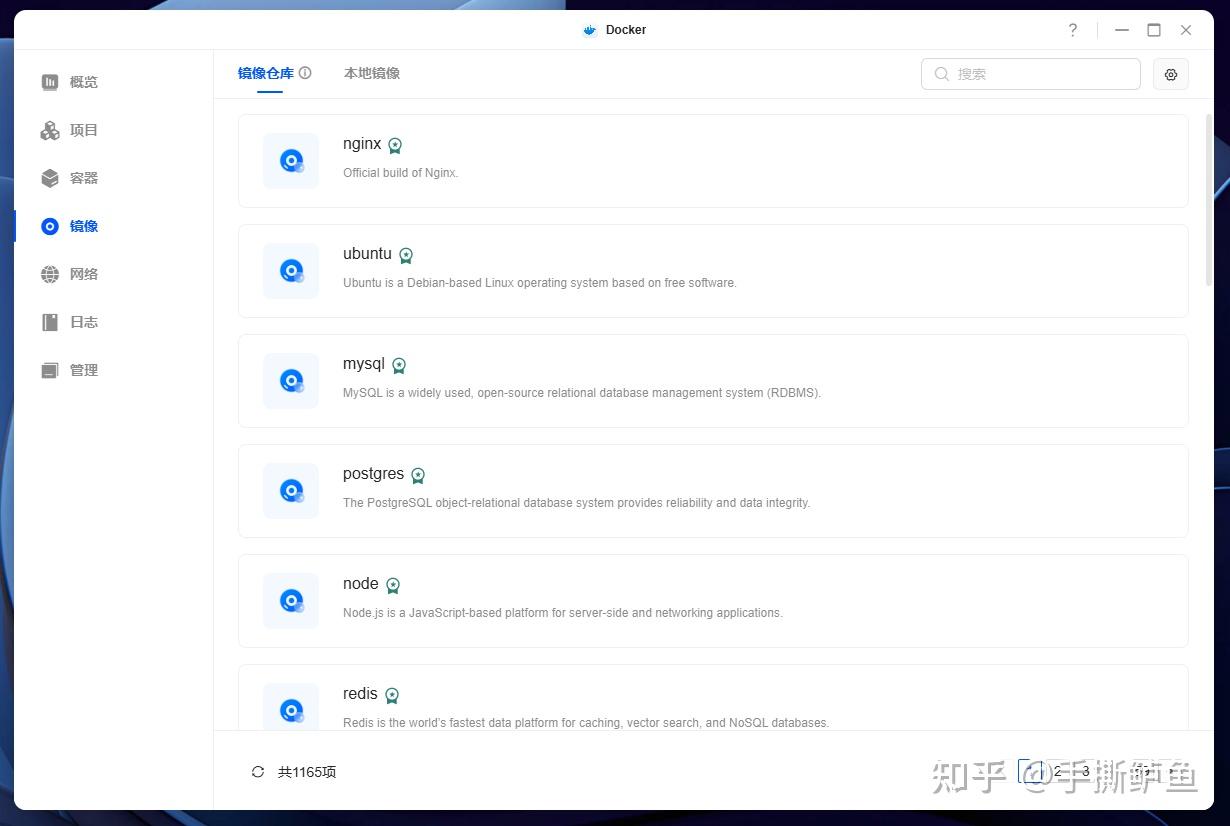Click the official badge next to mysql
The height and width of the screenshot is (826, 1230).
click(399, 366)
